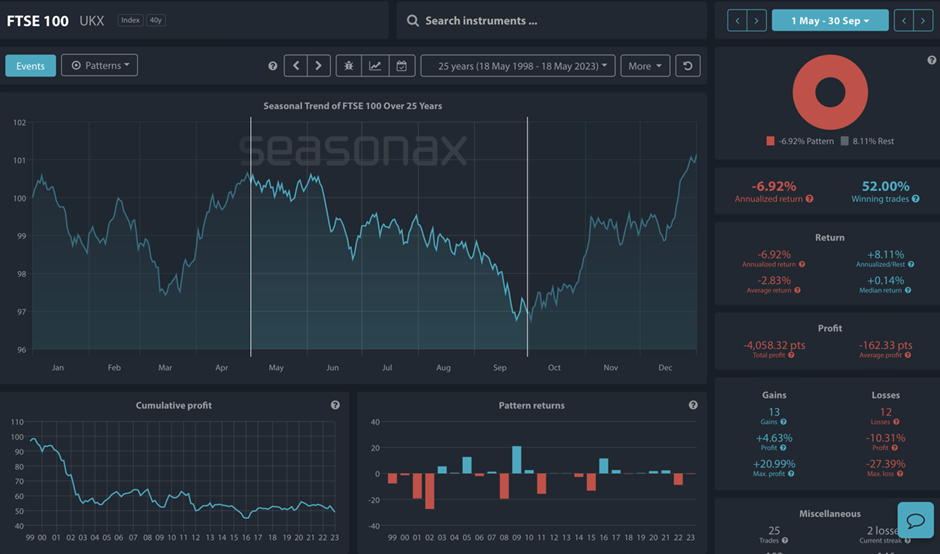Click the 40y tag next to UKX
This screenshot has width=940, height=554.
tap(156, 20)
